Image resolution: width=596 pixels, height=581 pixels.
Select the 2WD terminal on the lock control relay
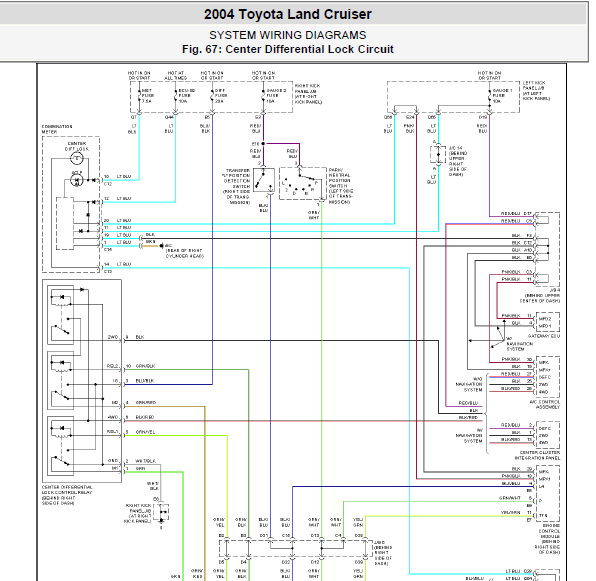(x=113, y=337)
